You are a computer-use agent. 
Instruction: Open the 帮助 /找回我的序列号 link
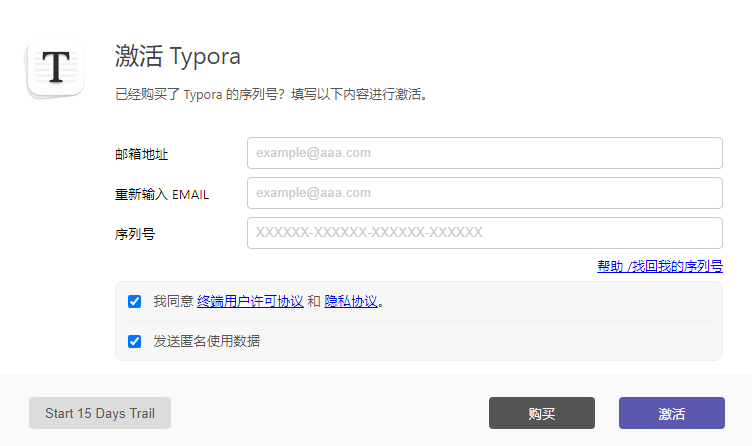pos(659,266)
